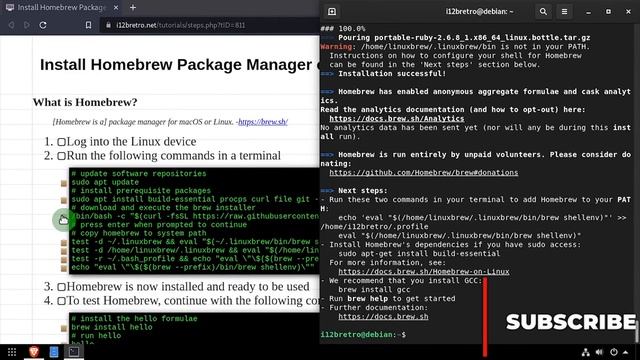Bookmark the current page
This screenshot has width=640, height=360.
click(x=88, y=25)
